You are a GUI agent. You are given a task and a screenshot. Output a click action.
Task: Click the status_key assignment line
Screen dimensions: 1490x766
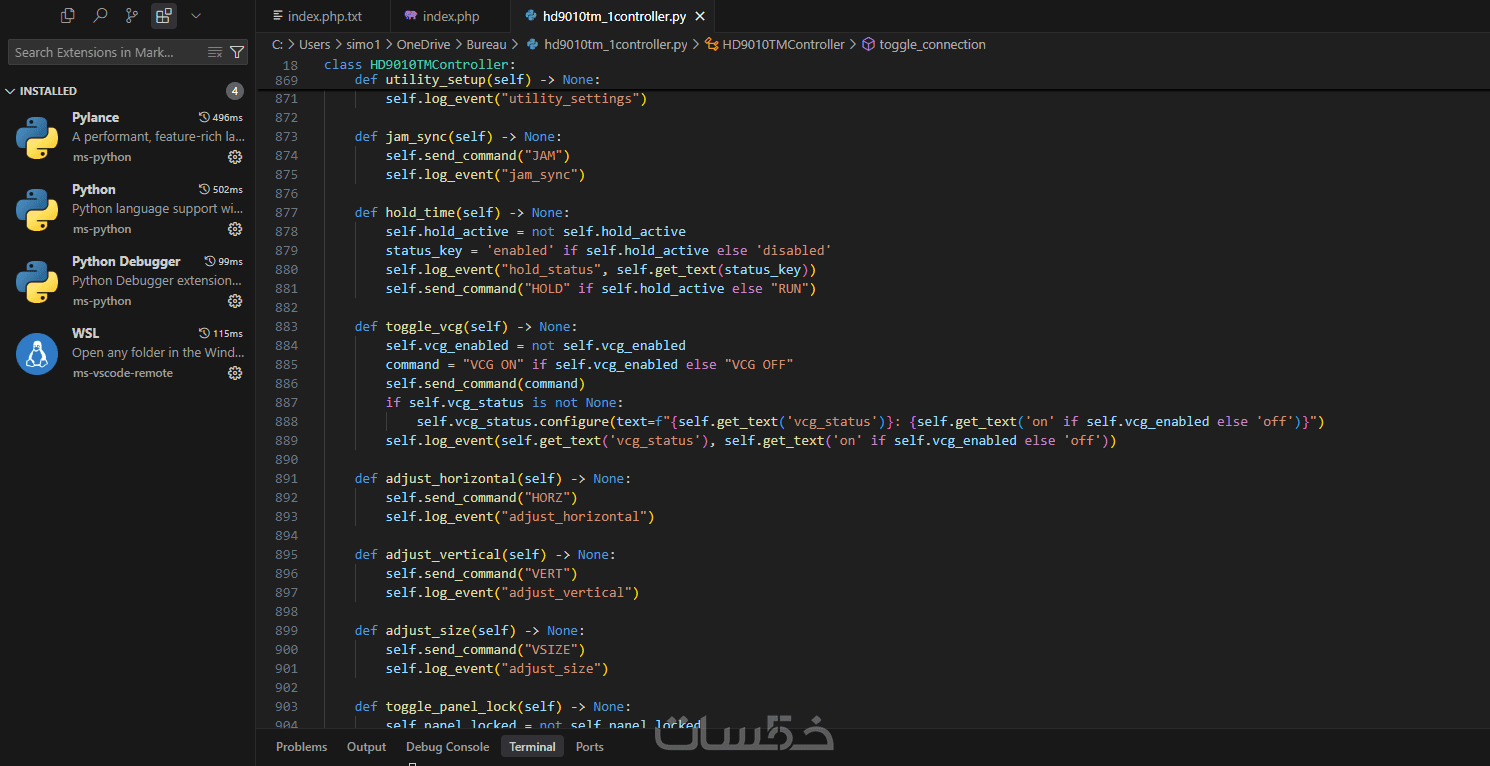[x=609, y=251]
